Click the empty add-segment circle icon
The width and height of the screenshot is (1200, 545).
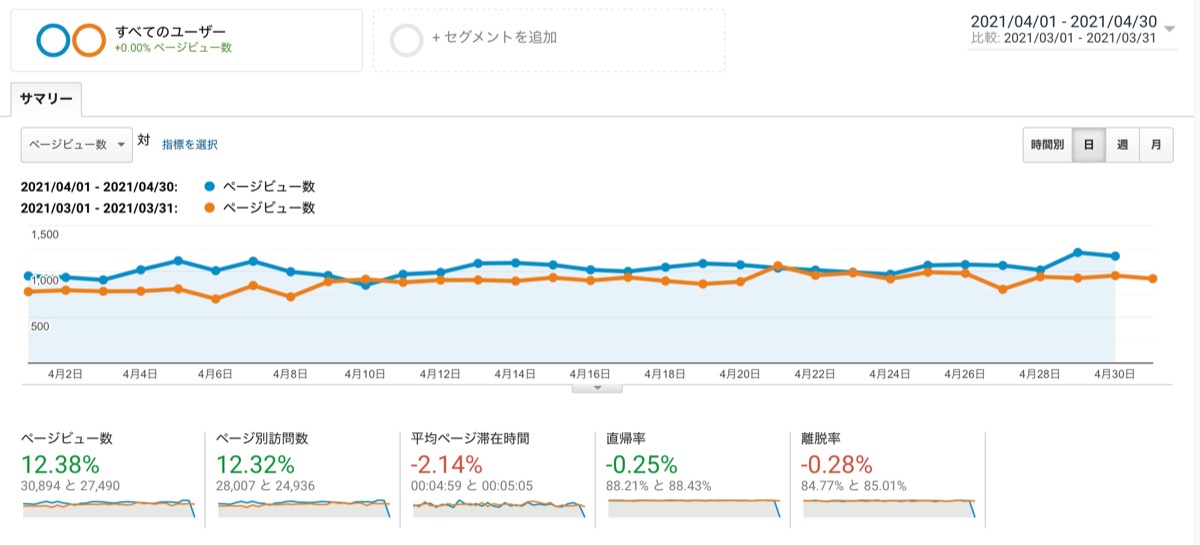tap(407, 40)
